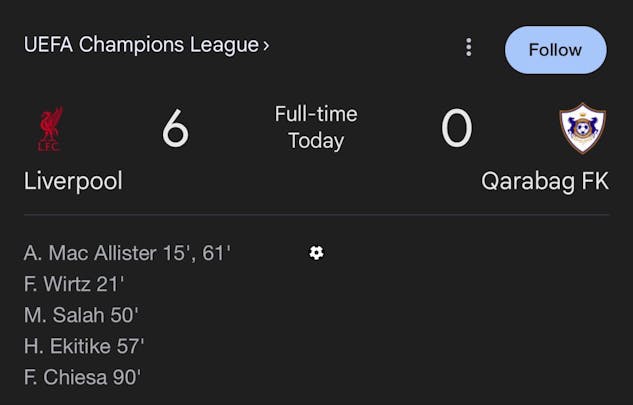Image resolution: width=633 pixels, height=405 pixels.
Task: Click the Qarabag FK club crest
Action: [582, 128]
